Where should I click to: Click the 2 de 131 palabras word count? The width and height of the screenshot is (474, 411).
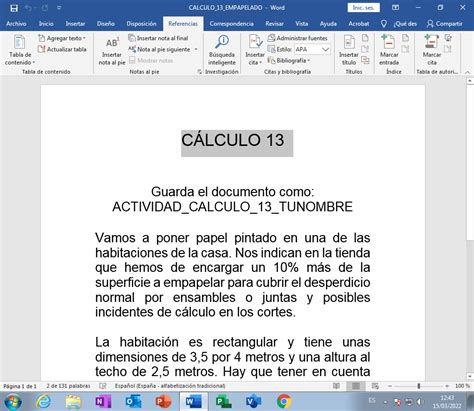tap(68, 386)
